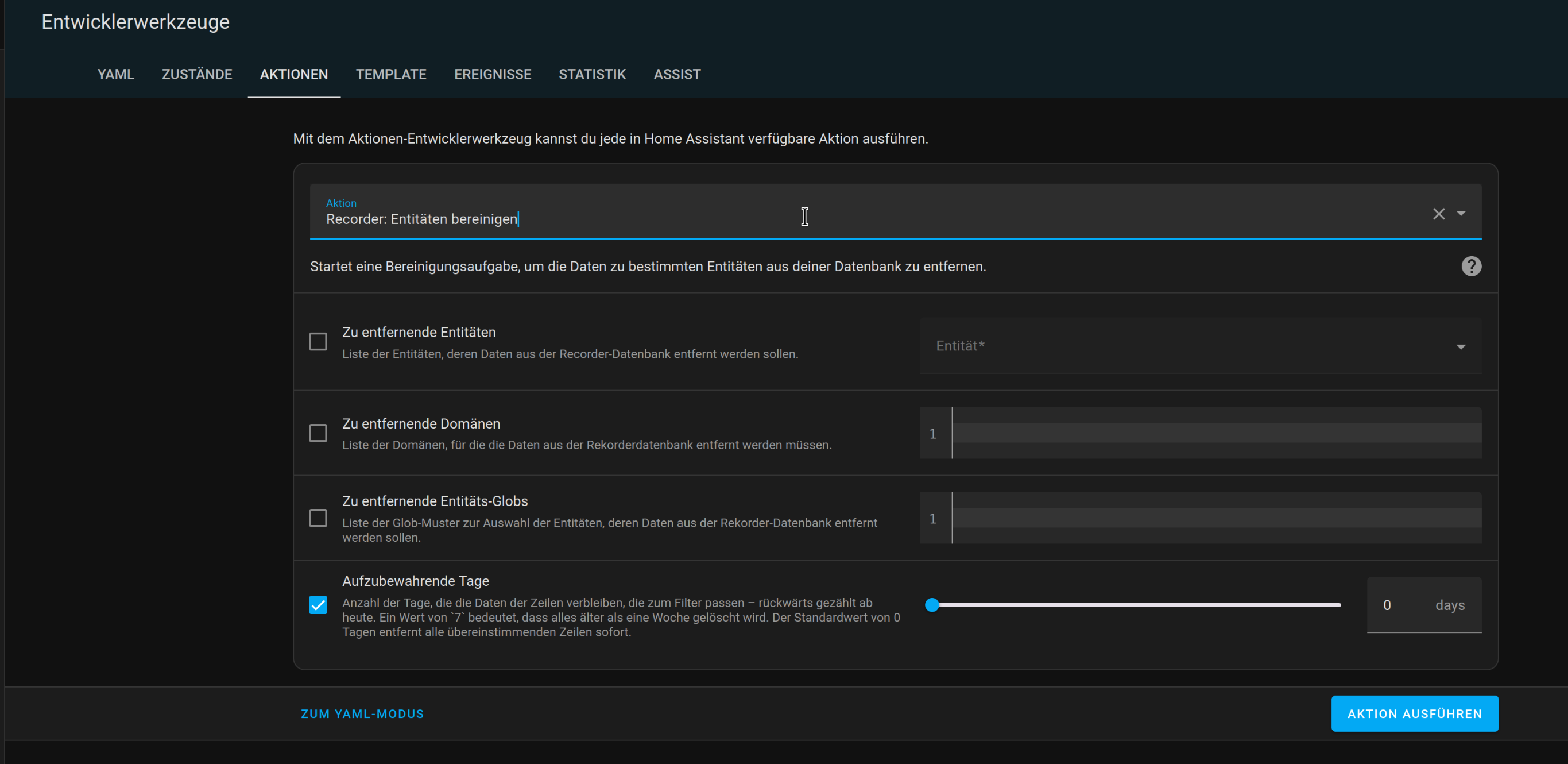Click the days number input field
The height and width of the screenshot is (764, 1568).
click(x=1424, y=605)
